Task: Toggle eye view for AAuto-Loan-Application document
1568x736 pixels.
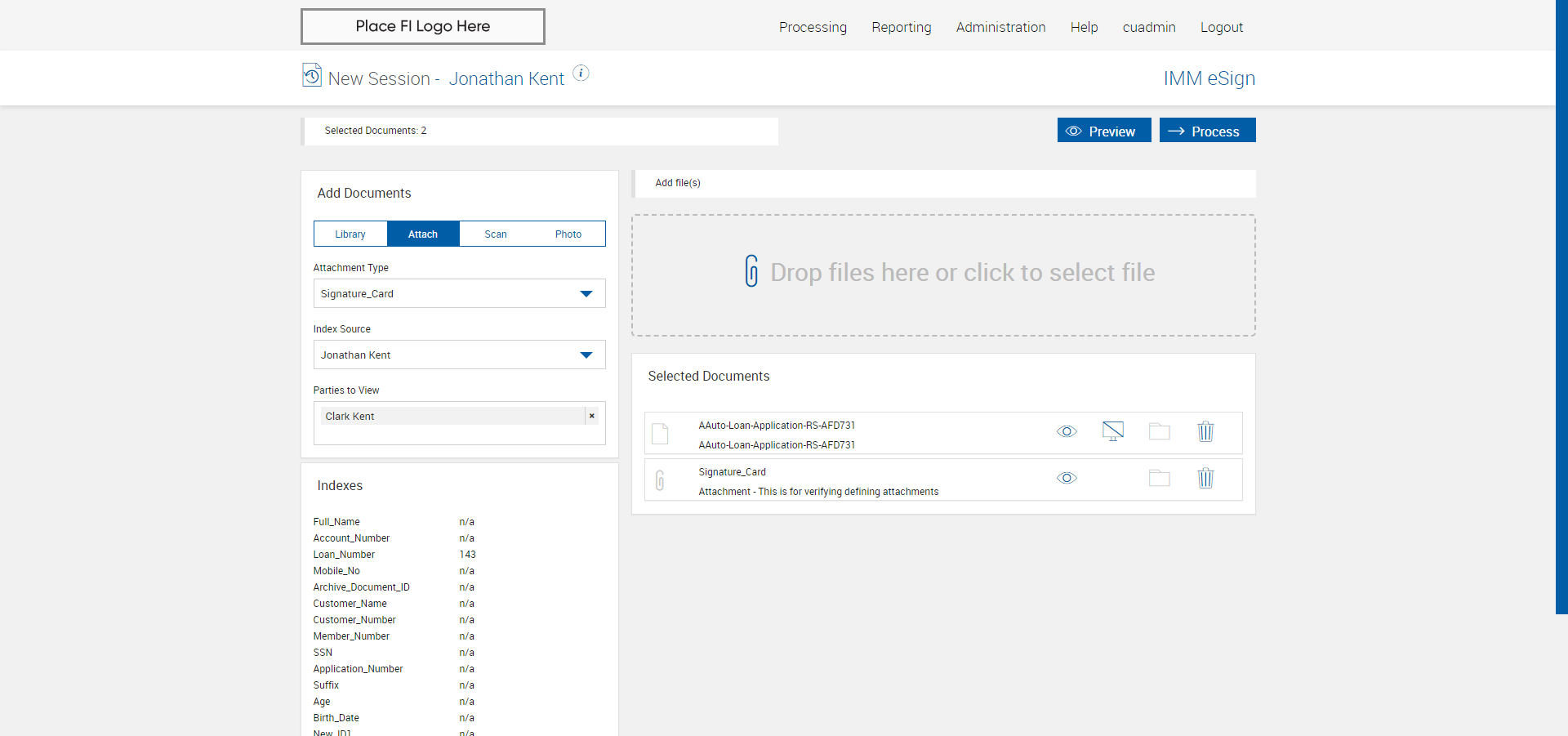Action: pos(1067,432)
